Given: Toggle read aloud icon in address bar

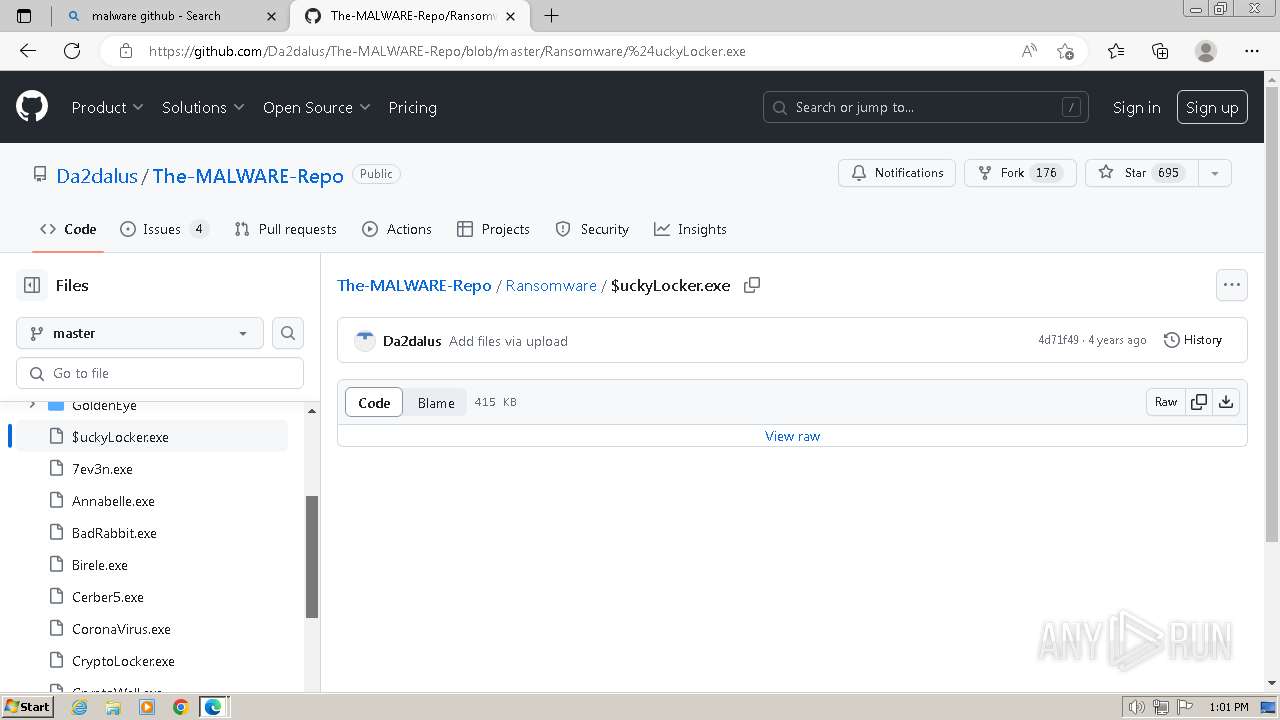Looking at the screenshot, I should pyautogui.click(x=1029, y=51).
